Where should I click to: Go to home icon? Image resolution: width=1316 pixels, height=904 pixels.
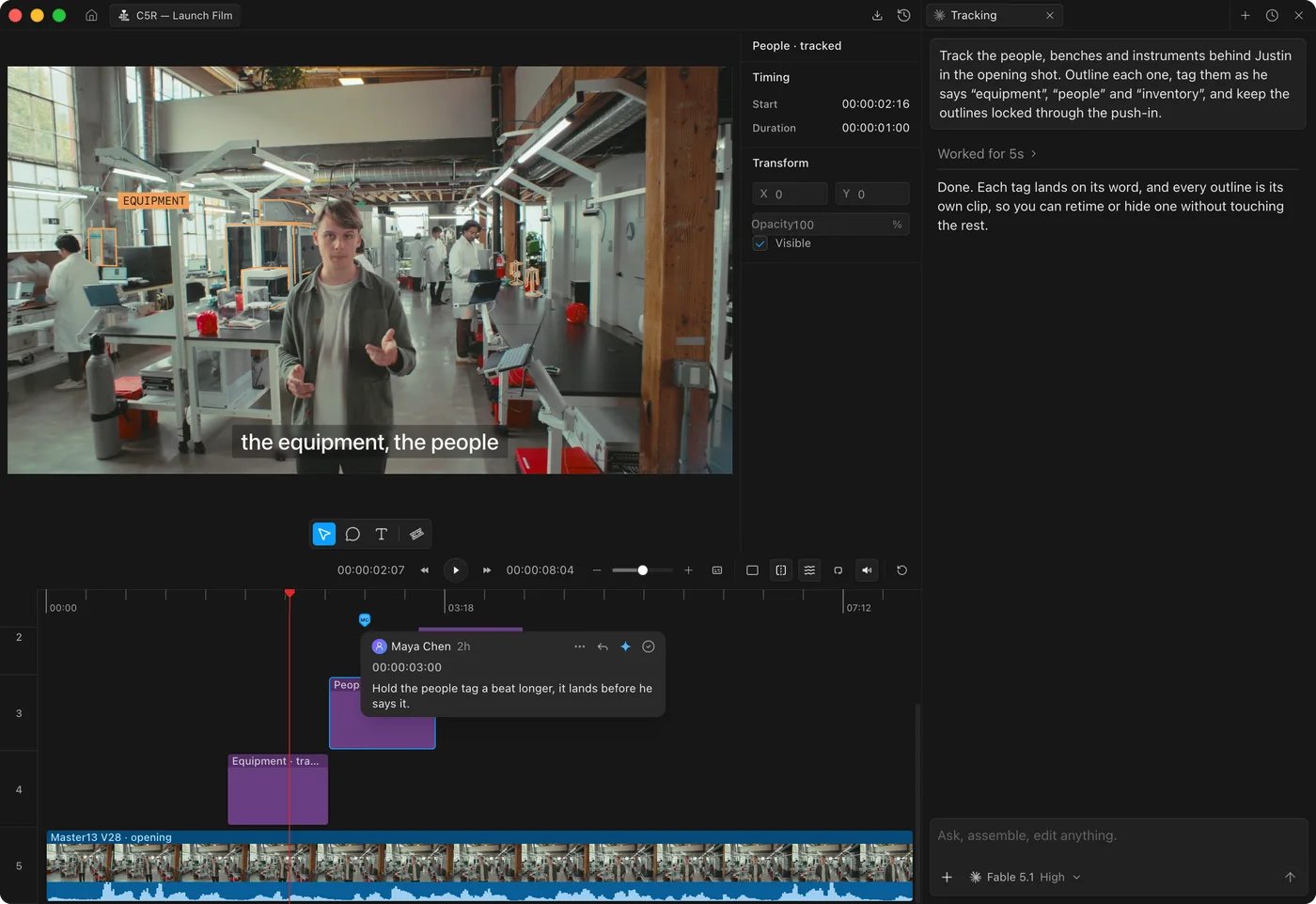(x=91, y=15)
